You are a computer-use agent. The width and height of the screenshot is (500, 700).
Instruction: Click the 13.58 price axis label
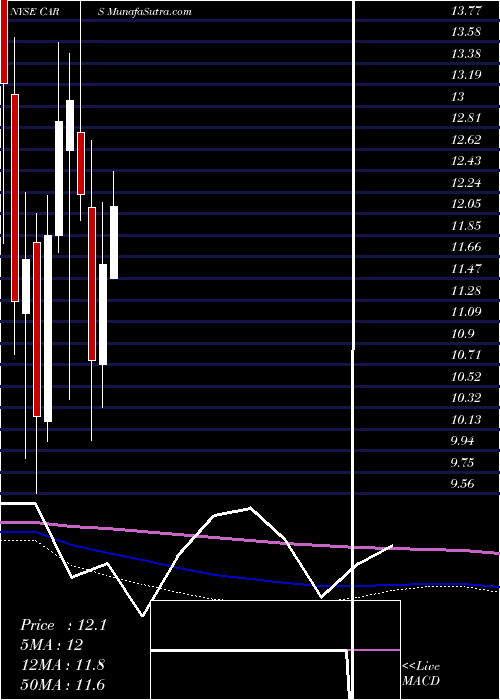tap(467, 33)
